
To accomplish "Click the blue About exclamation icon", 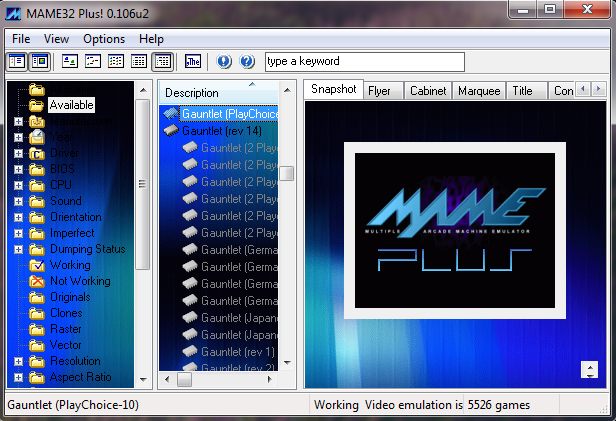I will [x=224, y=61].
